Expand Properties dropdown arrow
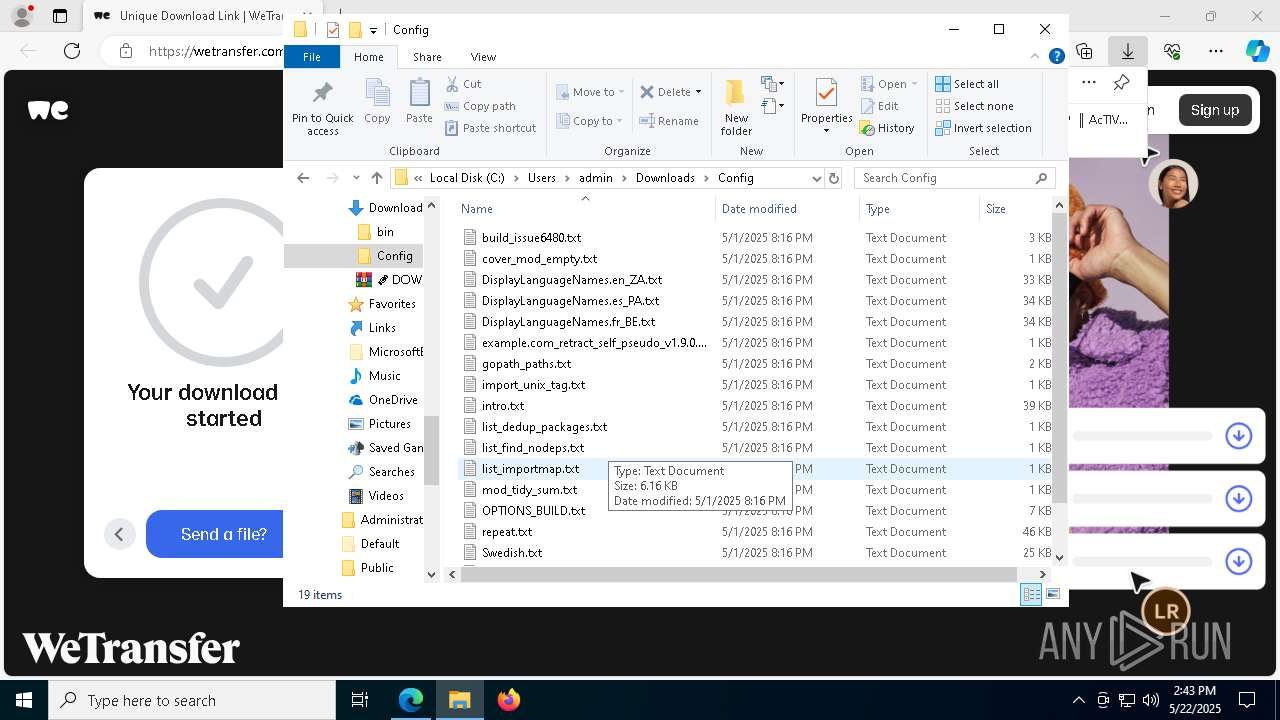This screenshot has height=720, width=1280. point(826,131)
